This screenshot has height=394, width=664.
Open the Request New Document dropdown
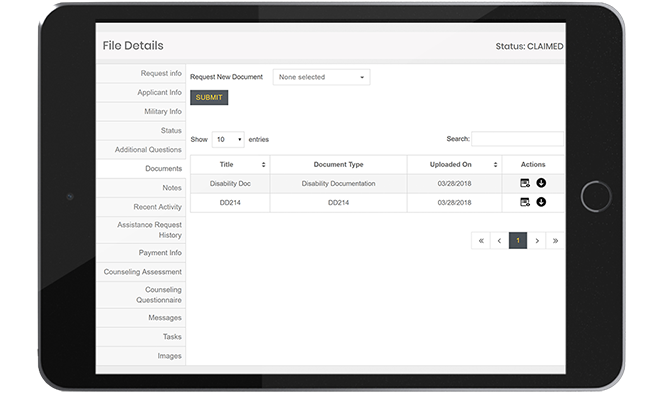[x=321, y=77]
